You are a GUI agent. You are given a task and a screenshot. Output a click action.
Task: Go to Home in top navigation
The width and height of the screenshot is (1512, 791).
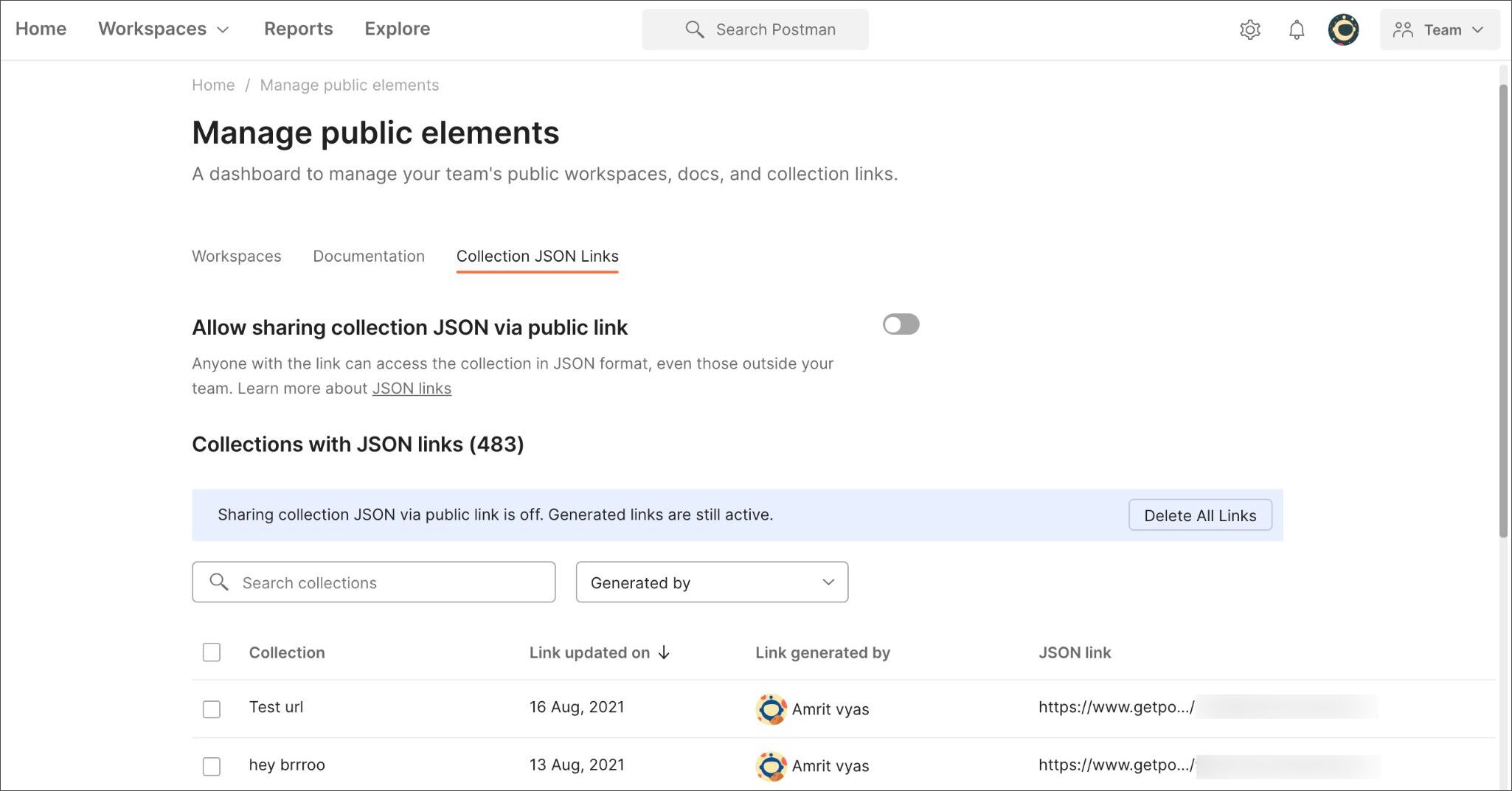click(41, 29)
